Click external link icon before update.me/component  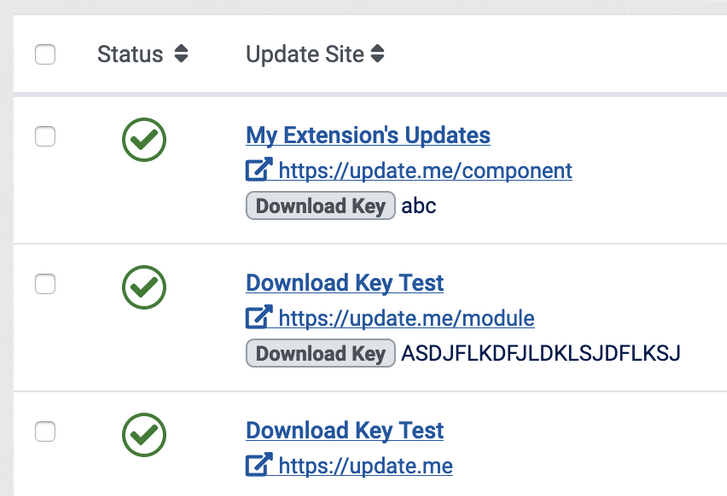pos(259,170)
